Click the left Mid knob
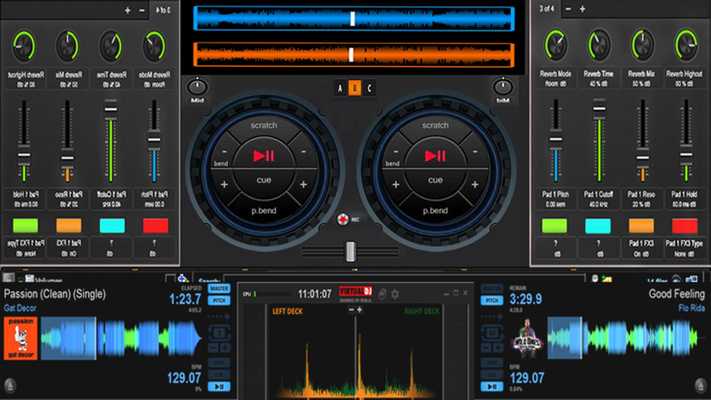711x400 pixels. 197,87
